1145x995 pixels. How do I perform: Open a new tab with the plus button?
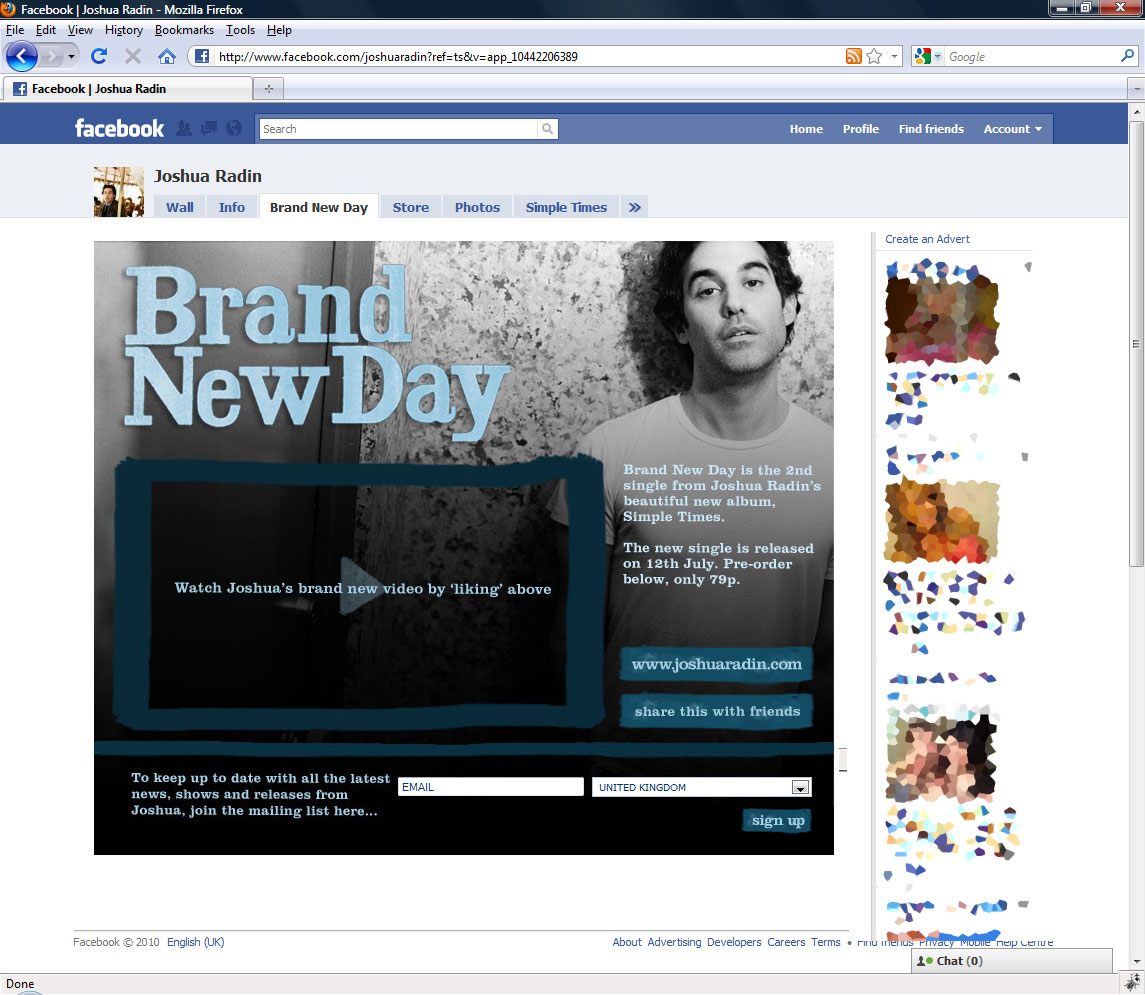click(x=269, y=88)
